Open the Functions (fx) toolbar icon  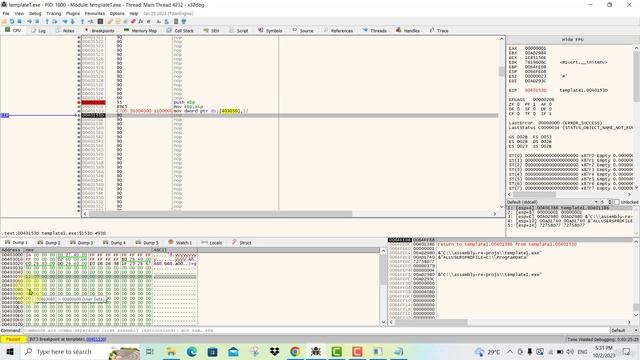pos(141,21)
